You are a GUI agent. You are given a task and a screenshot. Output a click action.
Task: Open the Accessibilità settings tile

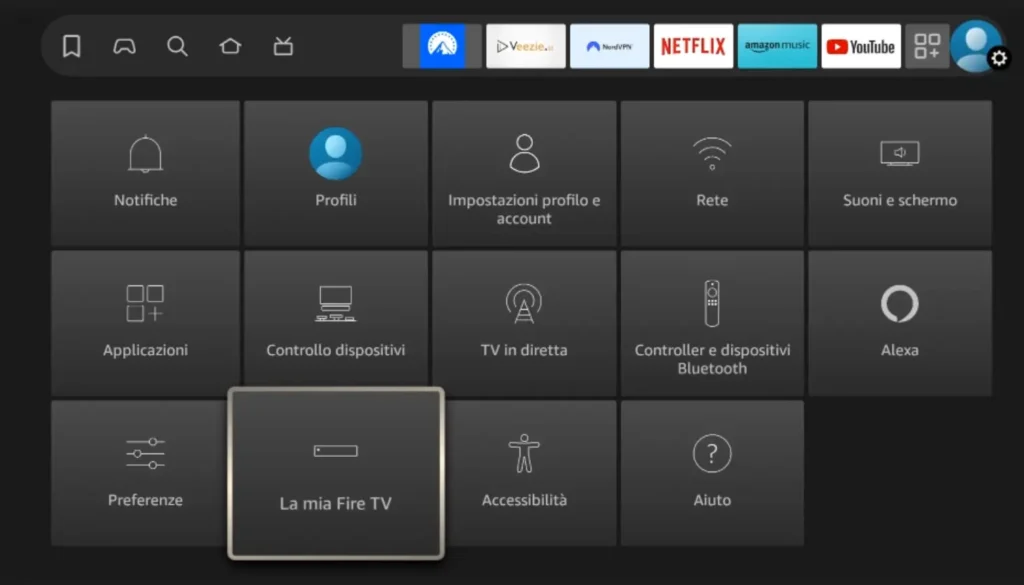530,473
